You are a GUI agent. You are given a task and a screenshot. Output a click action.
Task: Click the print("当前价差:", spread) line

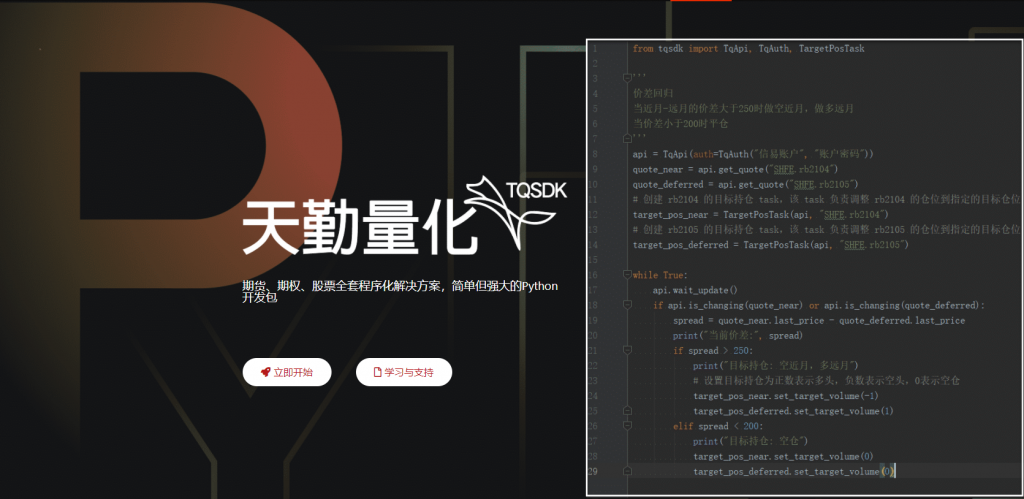[738, 336]
